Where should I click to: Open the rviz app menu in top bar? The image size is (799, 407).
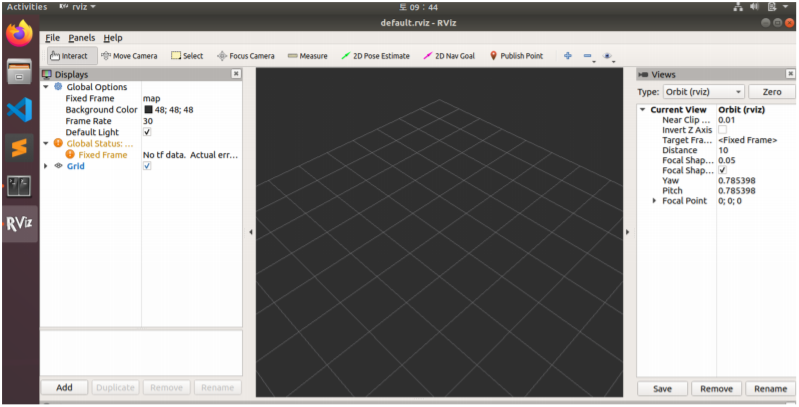coord(77,7)
